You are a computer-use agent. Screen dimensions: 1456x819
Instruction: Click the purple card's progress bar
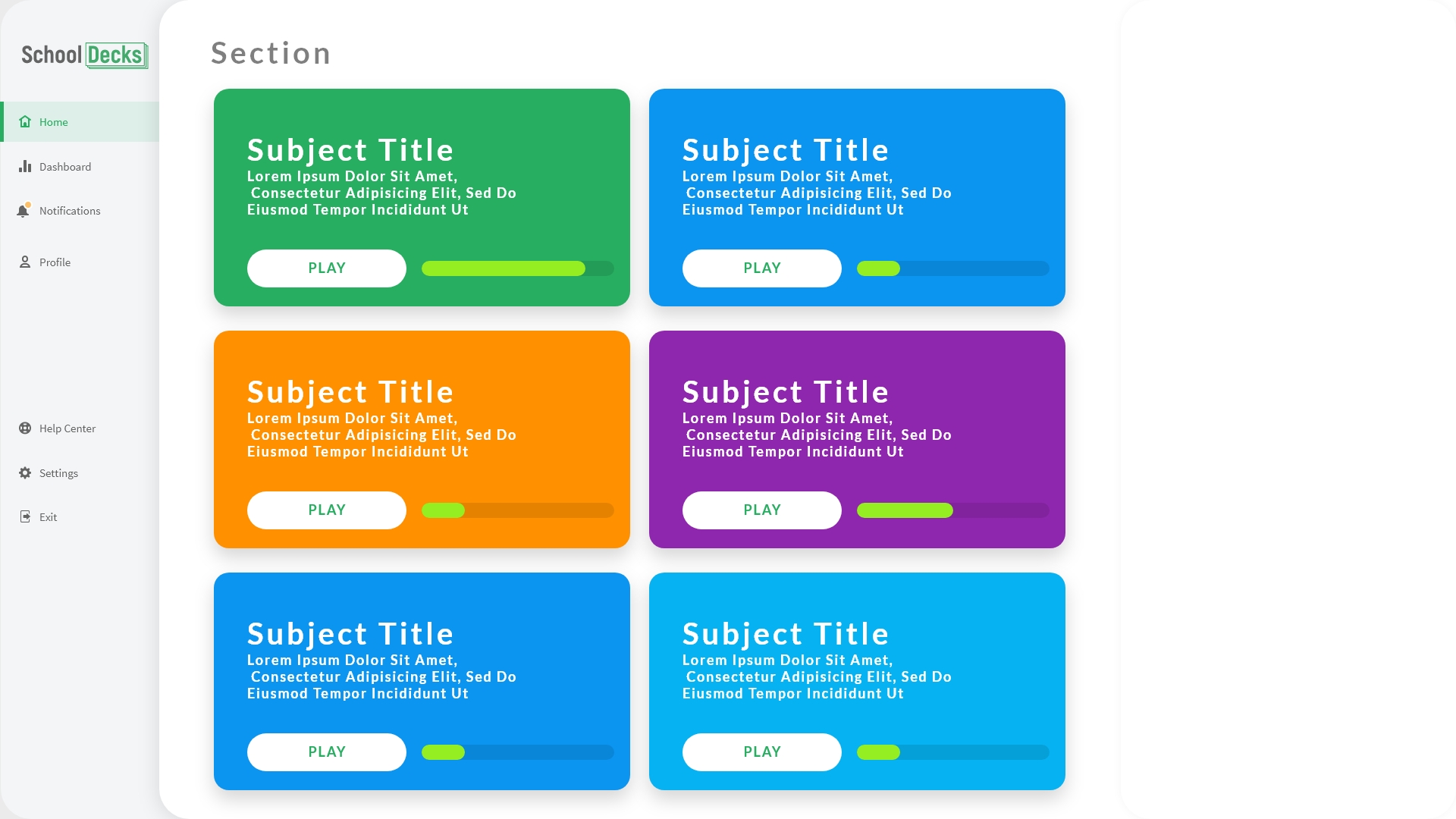tap(952, 510)
